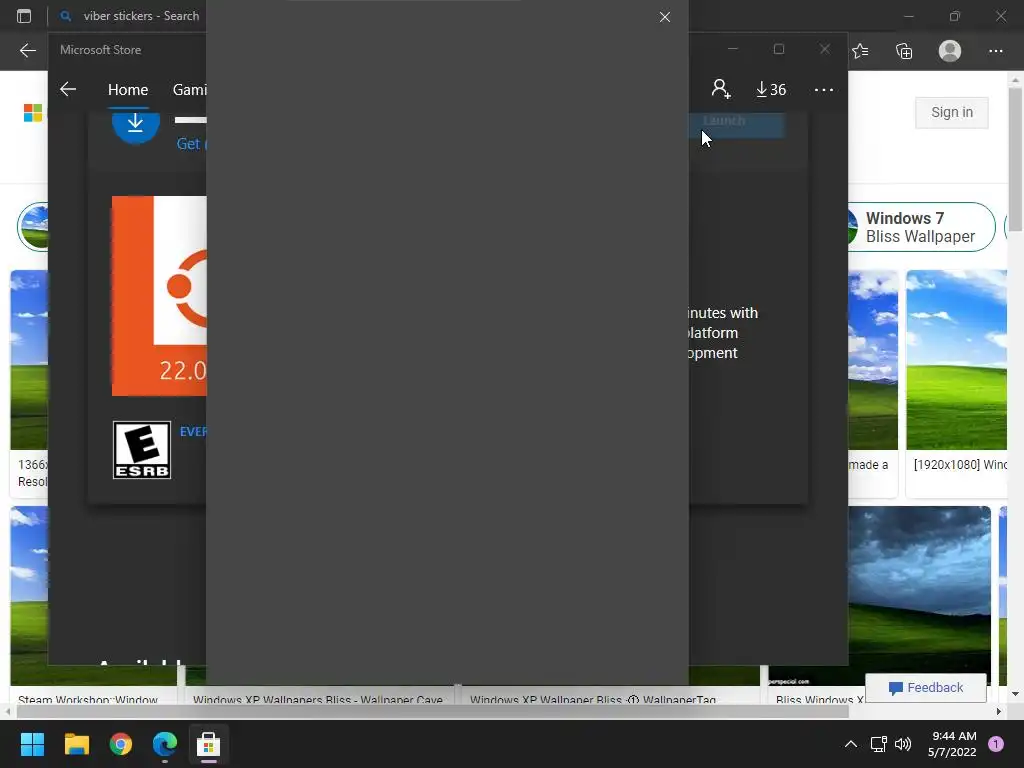Select the Windows 7 Bliss Wallpaper chip
Image resolution: width=1024 pixels, height=768 pixels.
[x=921, y=227]
